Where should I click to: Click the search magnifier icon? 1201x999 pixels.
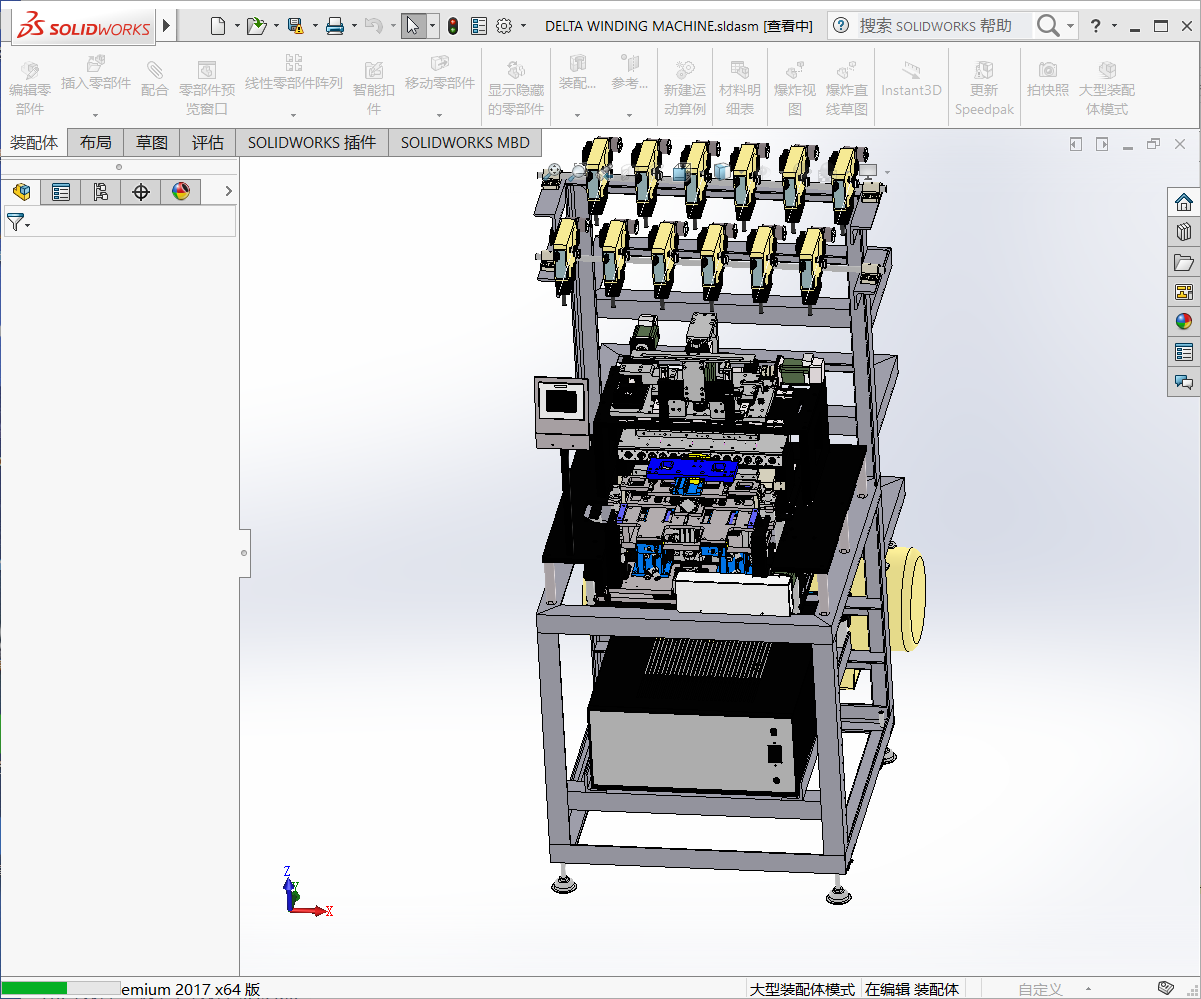[x=1048, y=26]
